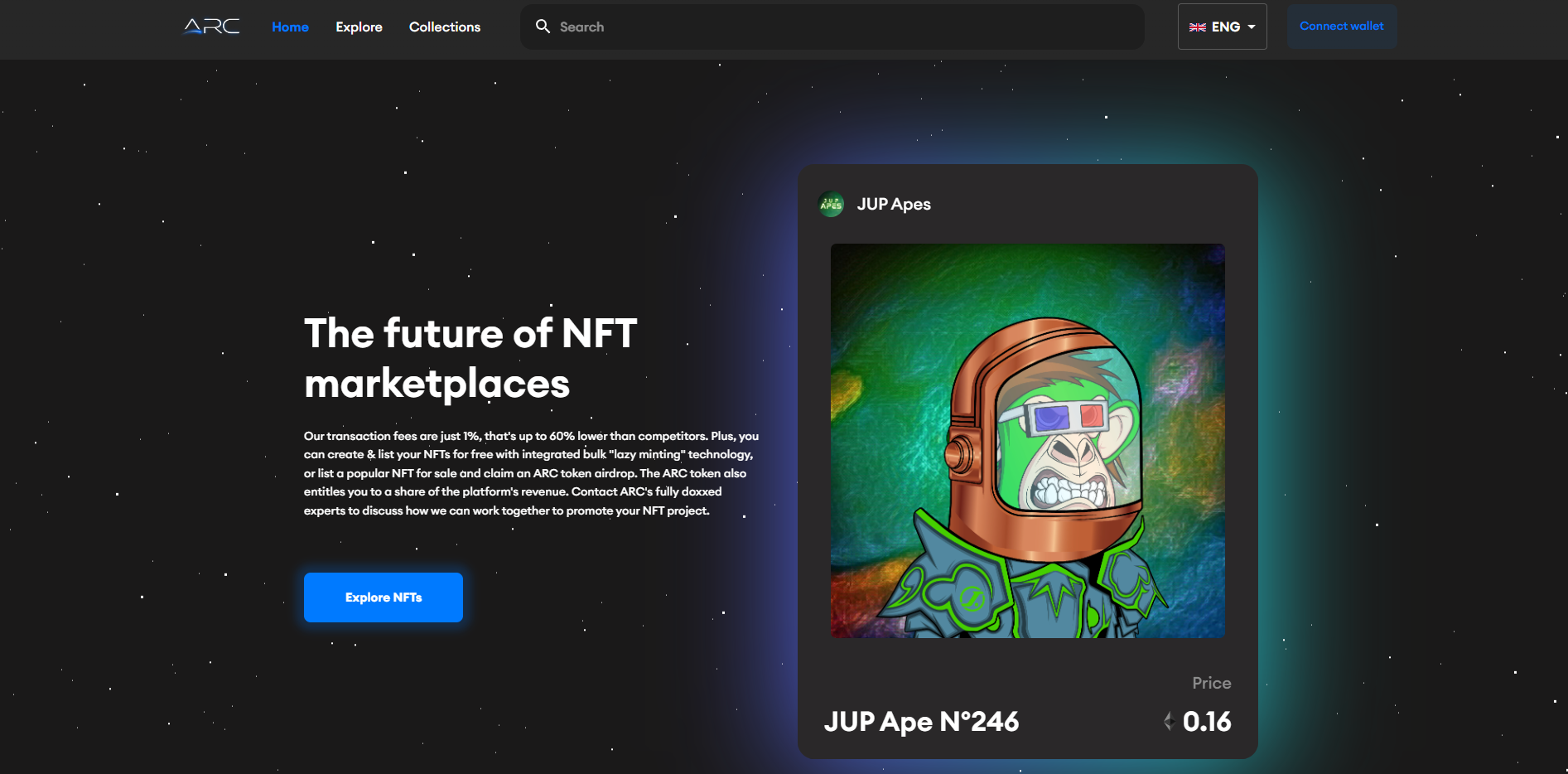Click the Price label on the card
The height and width of the screenshot is (774, 1568).
tap(1211, 683)
